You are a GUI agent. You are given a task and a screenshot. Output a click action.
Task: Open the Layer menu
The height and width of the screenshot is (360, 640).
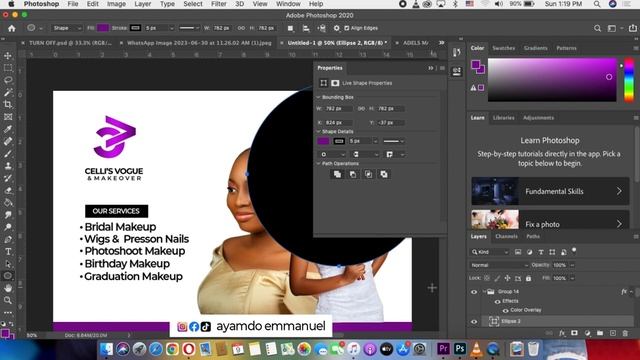coord(142,4)
